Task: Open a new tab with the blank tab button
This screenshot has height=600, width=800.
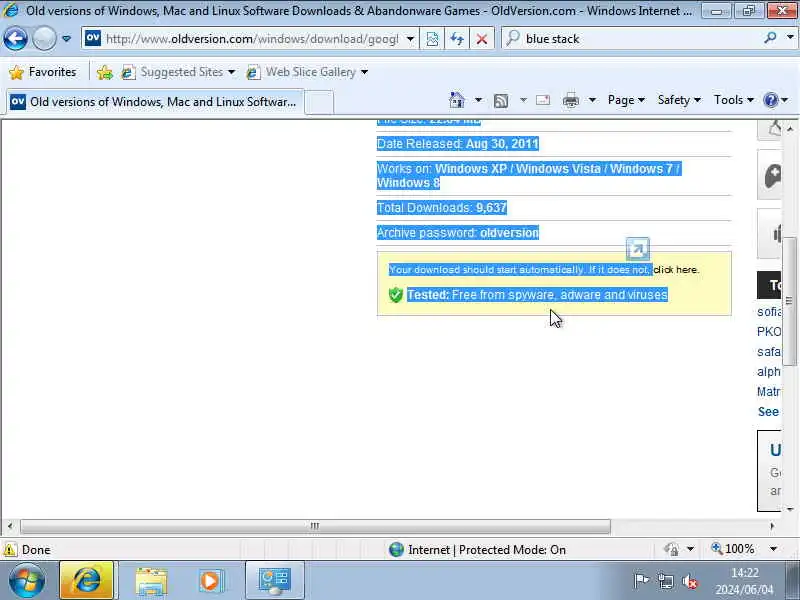Action: pos(319,102)
